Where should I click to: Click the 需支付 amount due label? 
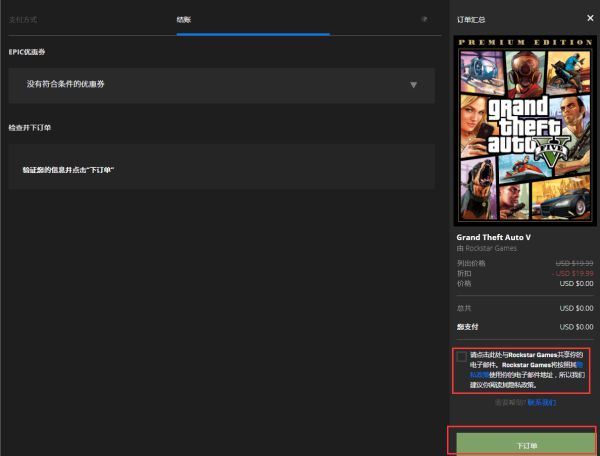(x=467, y=327)
